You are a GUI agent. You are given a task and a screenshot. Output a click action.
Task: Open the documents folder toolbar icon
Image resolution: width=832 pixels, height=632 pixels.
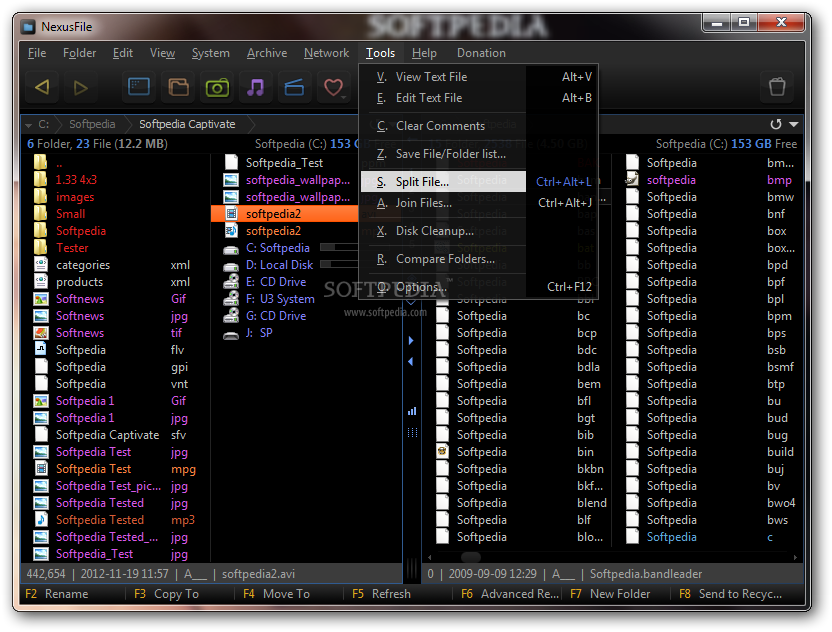pyautogui.click(x=178, y=87)
